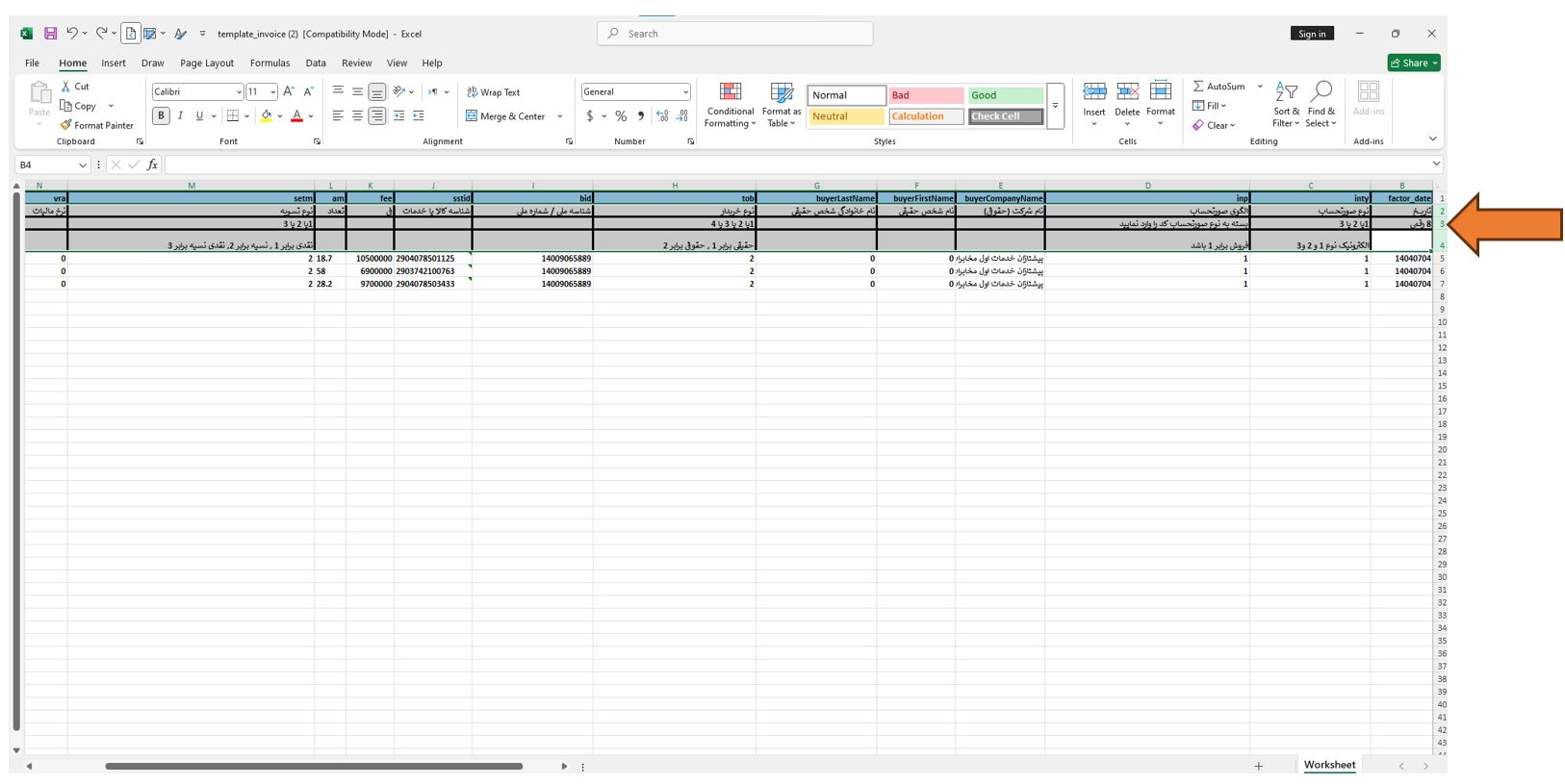Click the Sign in button
The image size is (1565, 784).
pyautogui.click(x=1312, y=34)
